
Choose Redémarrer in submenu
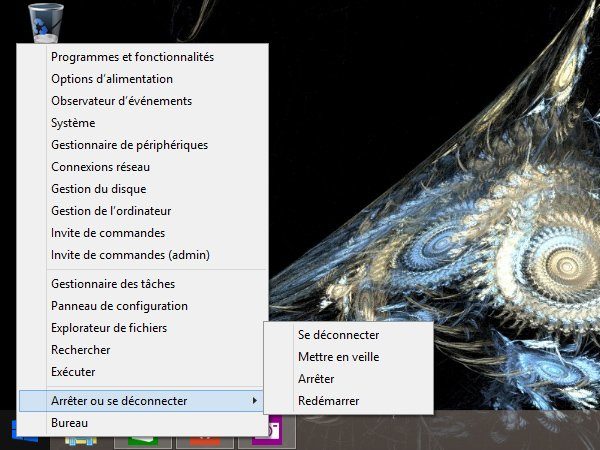pyautogui.click(x=349, y=401)
